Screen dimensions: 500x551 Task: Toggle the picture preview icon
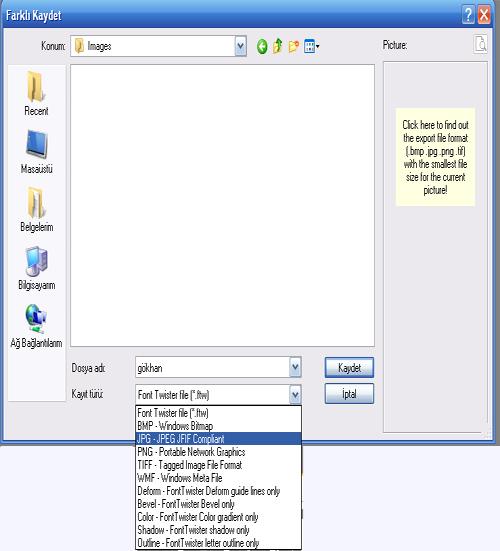[x=480, y=44]
